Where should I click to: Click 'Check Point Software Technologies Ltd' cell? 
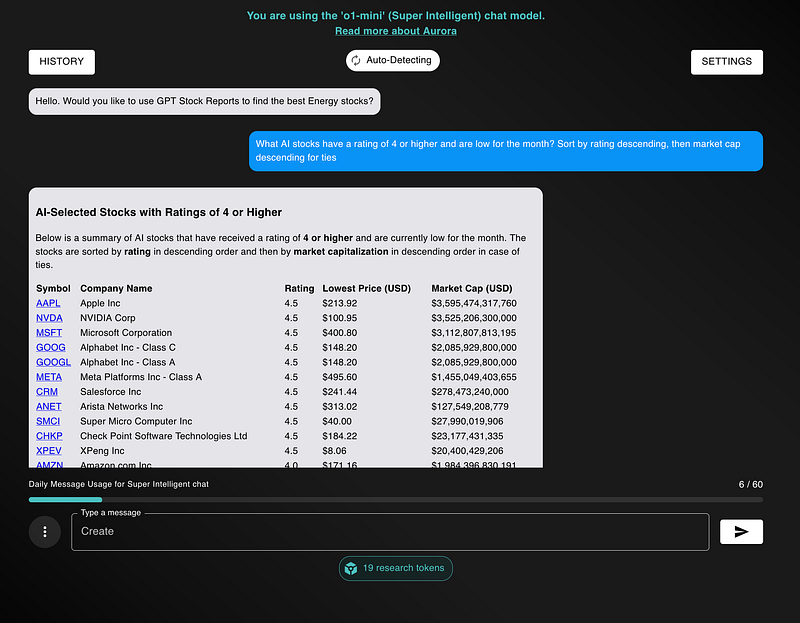point(163,436)
